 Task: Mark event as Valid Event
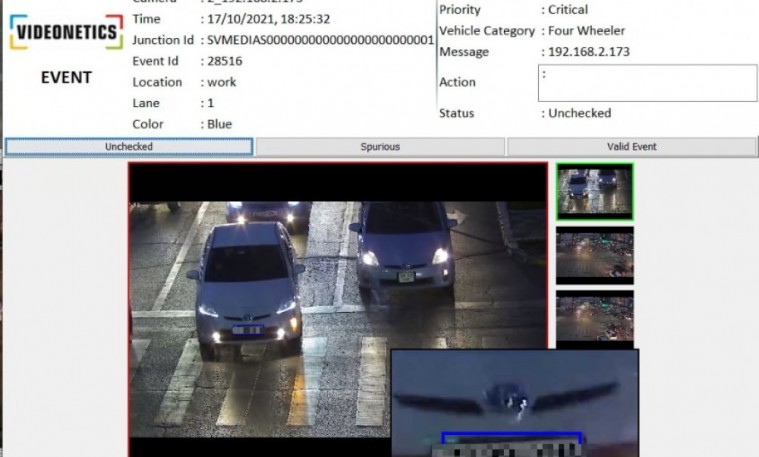point(632,147)
